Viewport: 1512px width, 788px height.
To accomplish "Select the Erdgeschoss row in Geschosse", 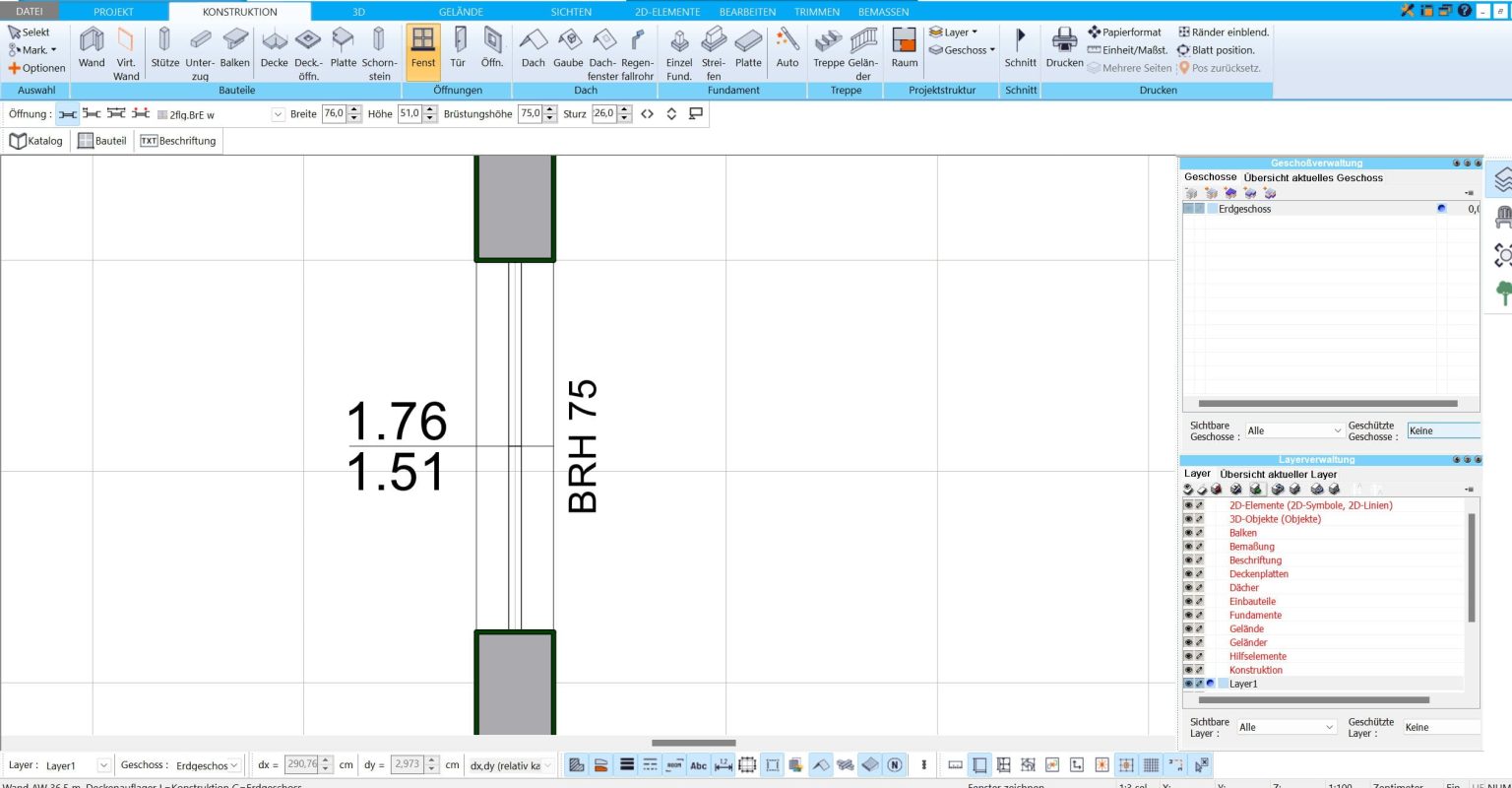I will coord(1330,209).
